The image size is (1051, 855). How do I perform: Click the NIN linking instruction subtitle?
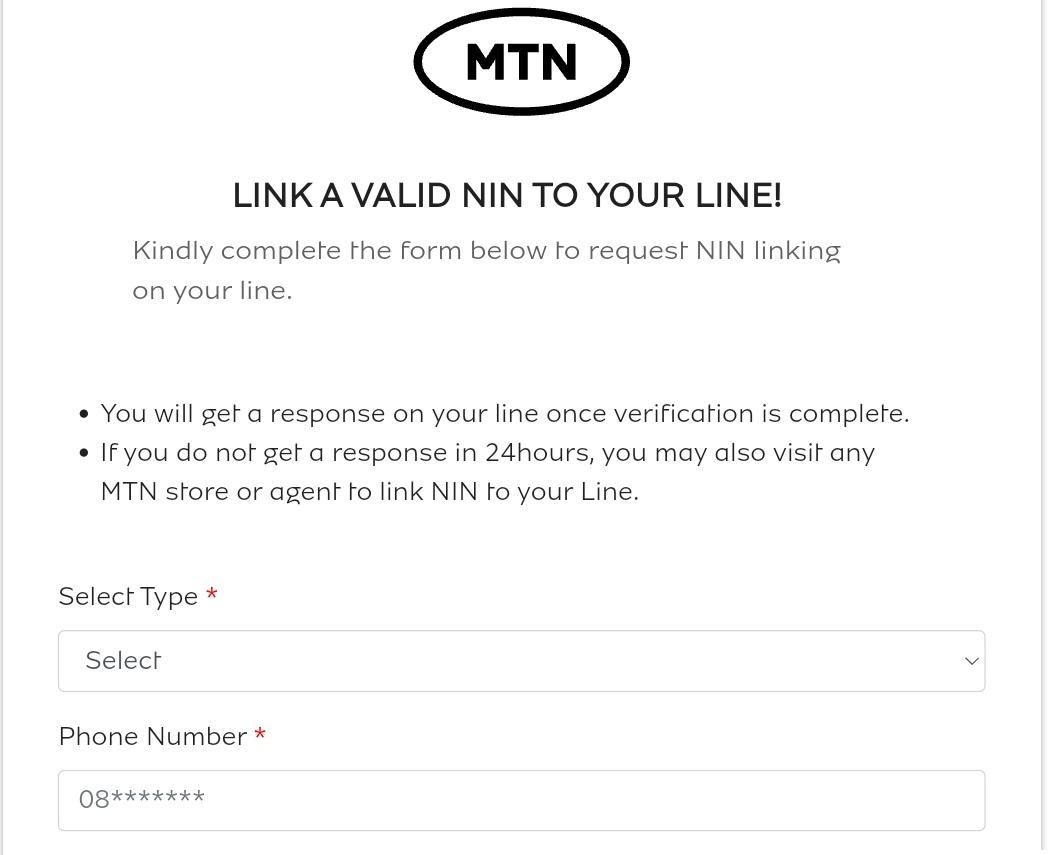pos(487,270)
